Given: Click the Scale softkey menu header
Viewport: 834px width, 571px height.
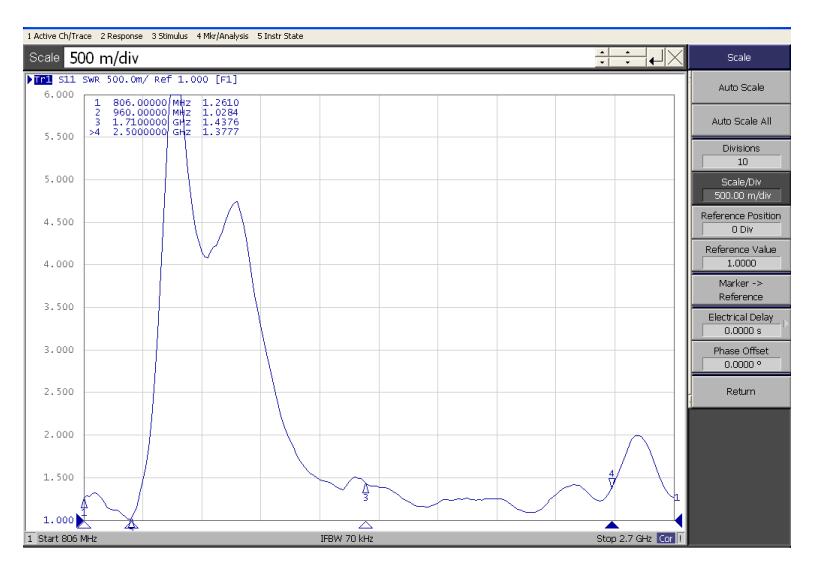Looking at the screenshot, I should tap(739, 57).
